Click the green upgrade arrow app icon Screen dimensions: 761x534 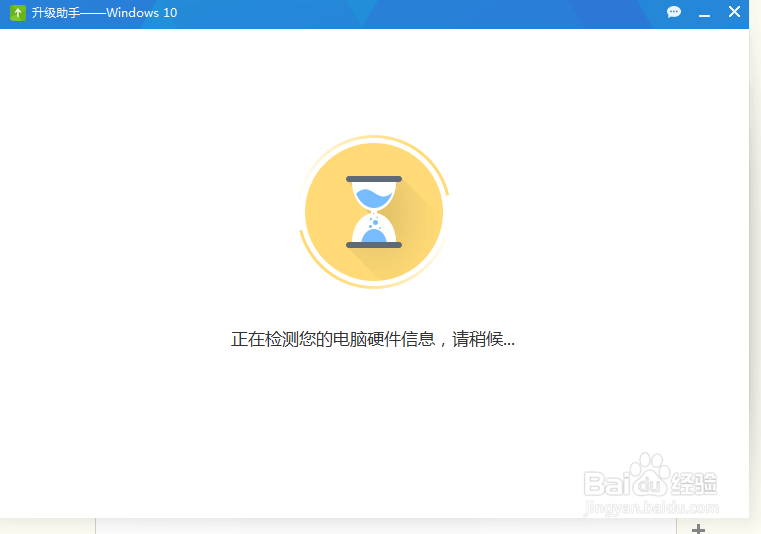[18, 12]
